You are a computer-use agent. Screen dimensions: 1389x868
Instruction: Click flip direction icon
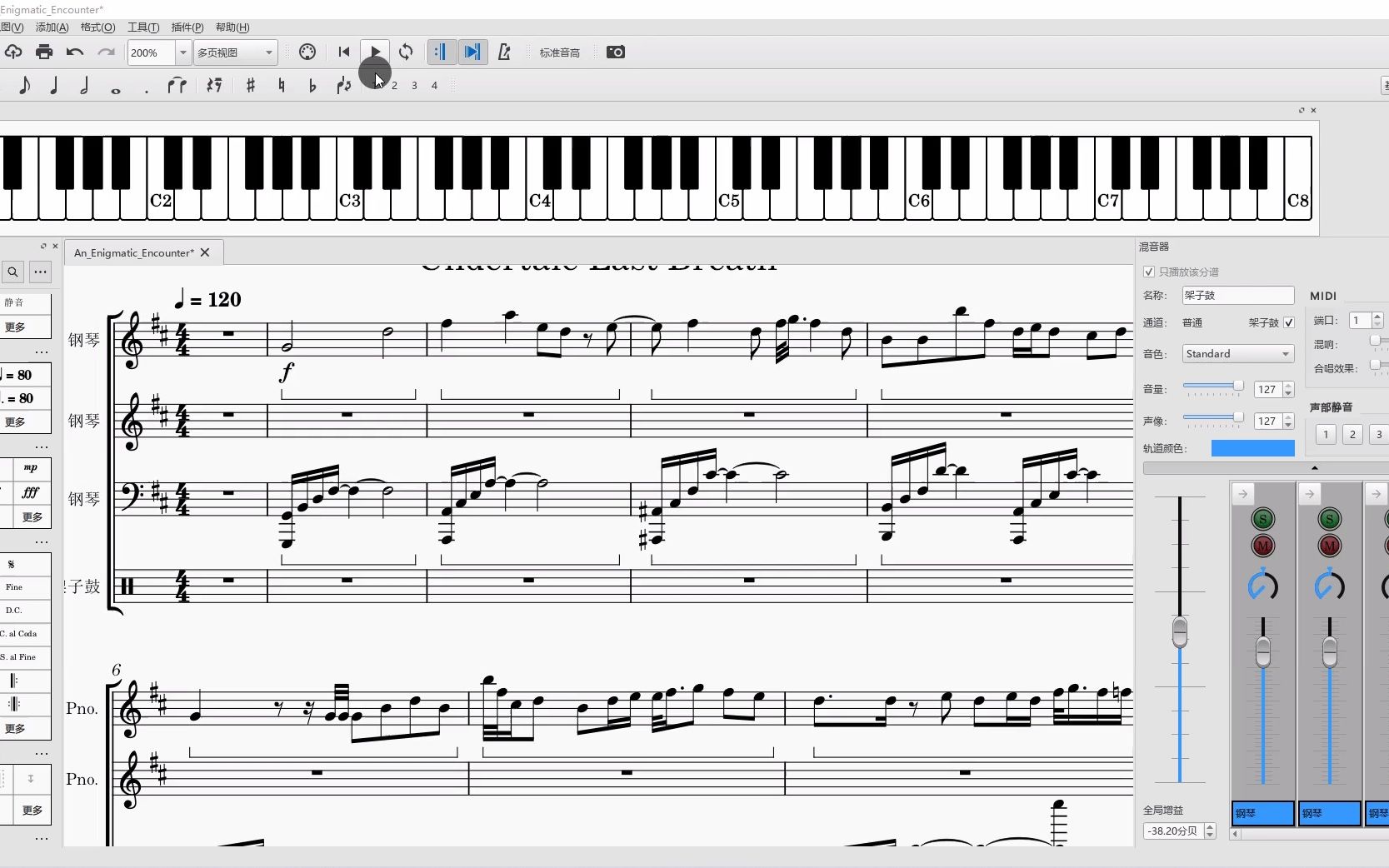coord(343,85)
